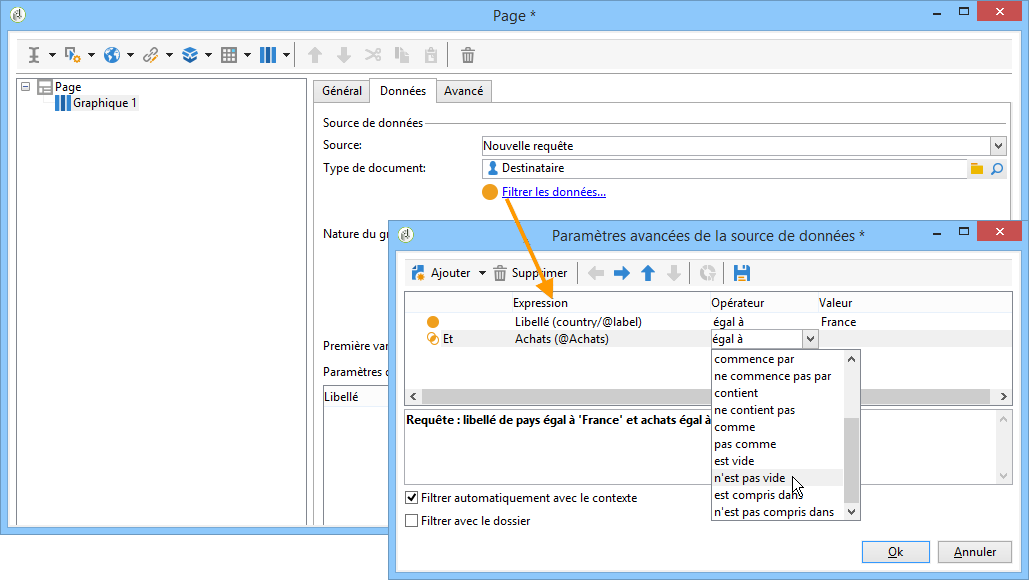Open the Filtrer les données link
The height and width of the screenshot is (580, 1032).
point(554,192)
